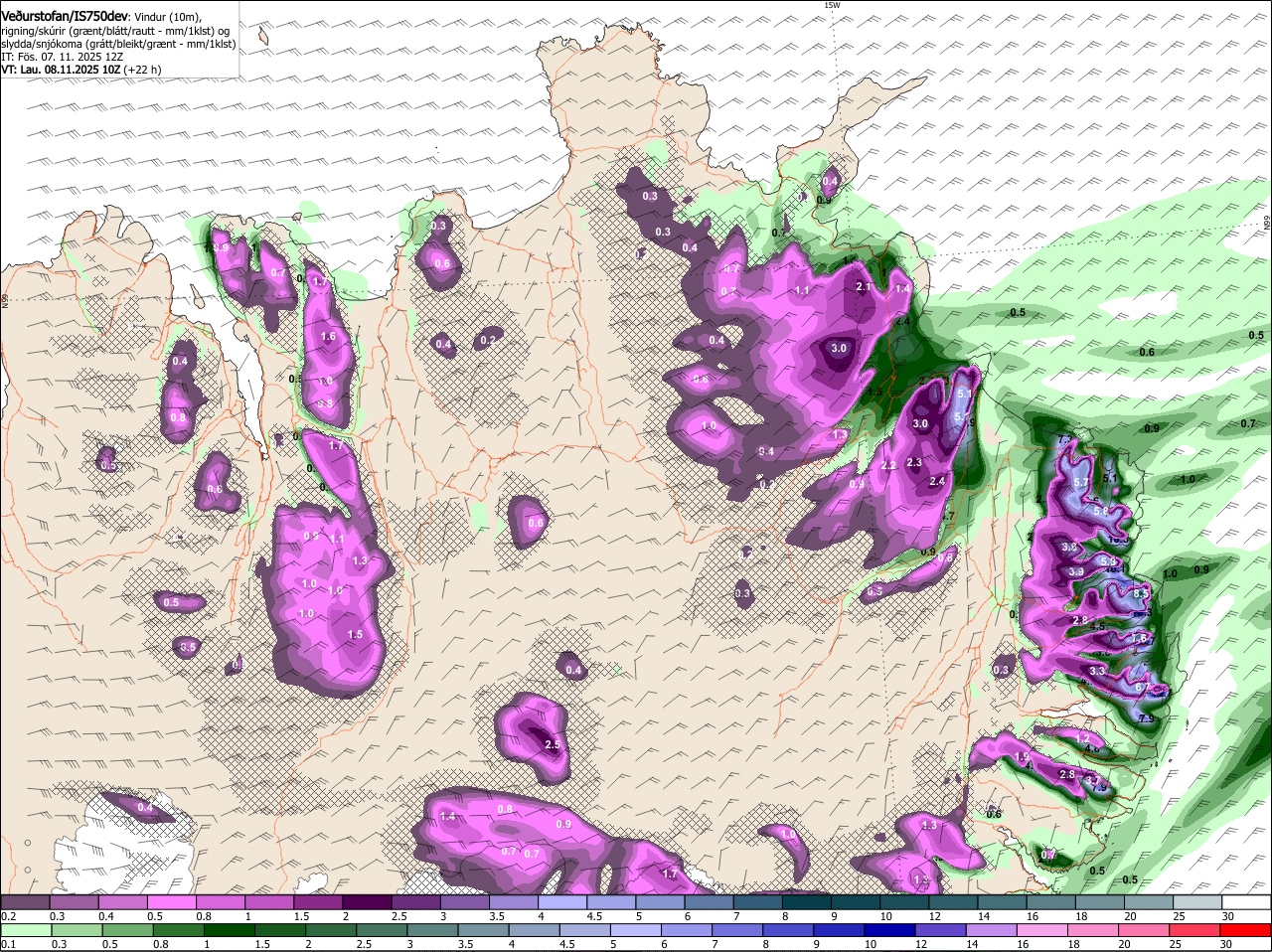The image size is (1272, 952).
Task: Click the 'VT: Lau. 08.11.2025 10Z (+22 h)' line
Action: [80, 70]
